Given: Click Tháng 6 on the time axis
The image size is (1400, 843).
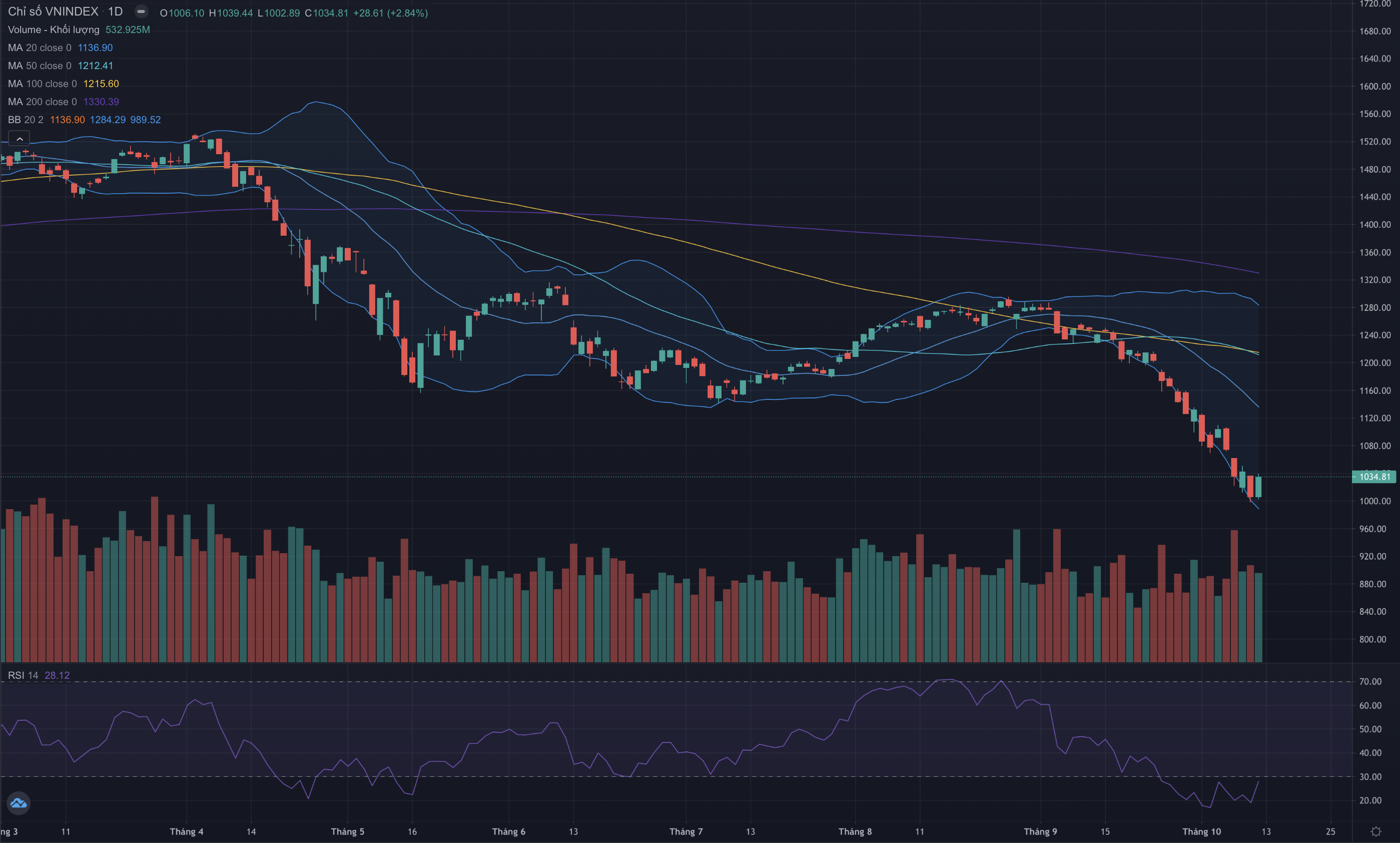Looking at the screenshot, I should click(509, 831).
